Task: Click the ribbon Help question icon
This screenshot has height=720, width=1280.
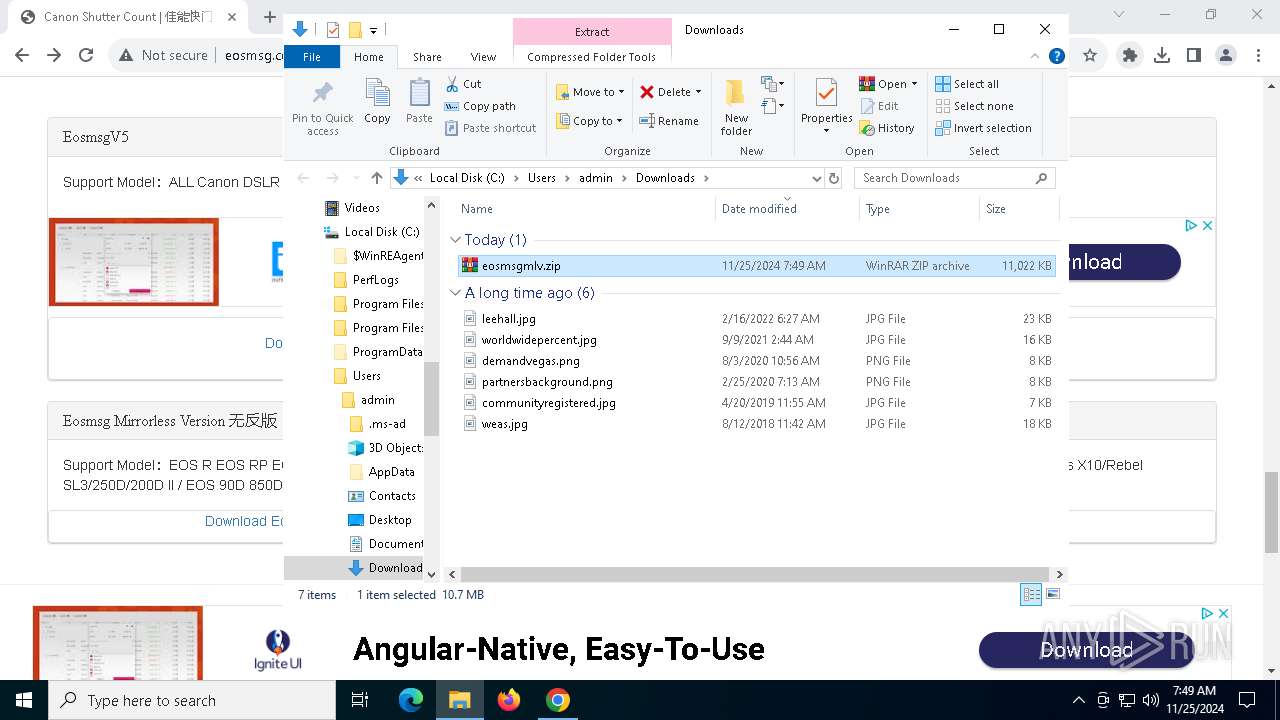Action: point(1056,57)
